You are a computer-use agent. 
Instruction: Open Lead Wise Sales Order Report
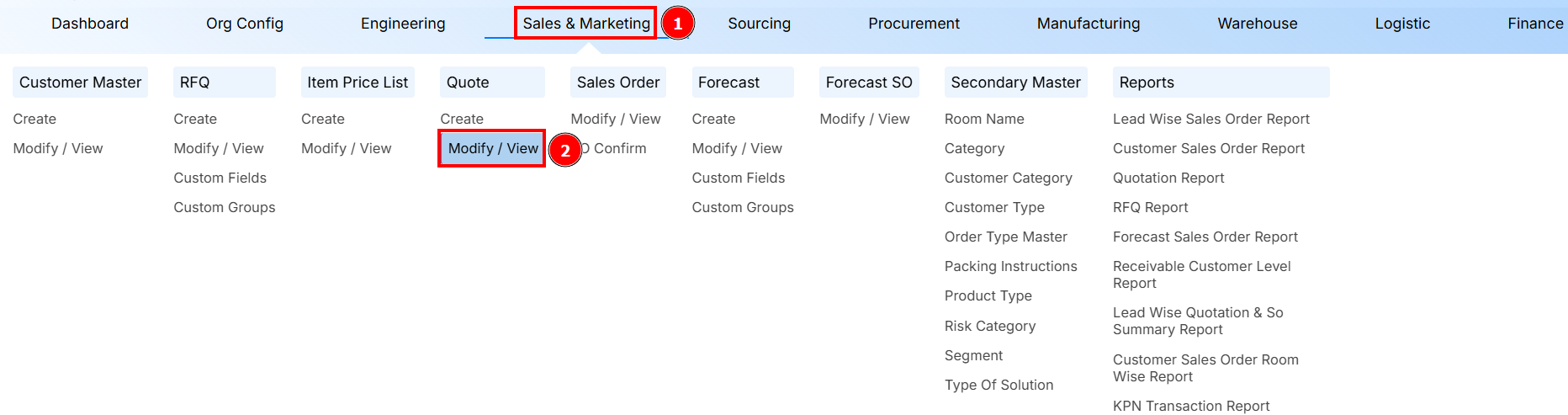1210,120
